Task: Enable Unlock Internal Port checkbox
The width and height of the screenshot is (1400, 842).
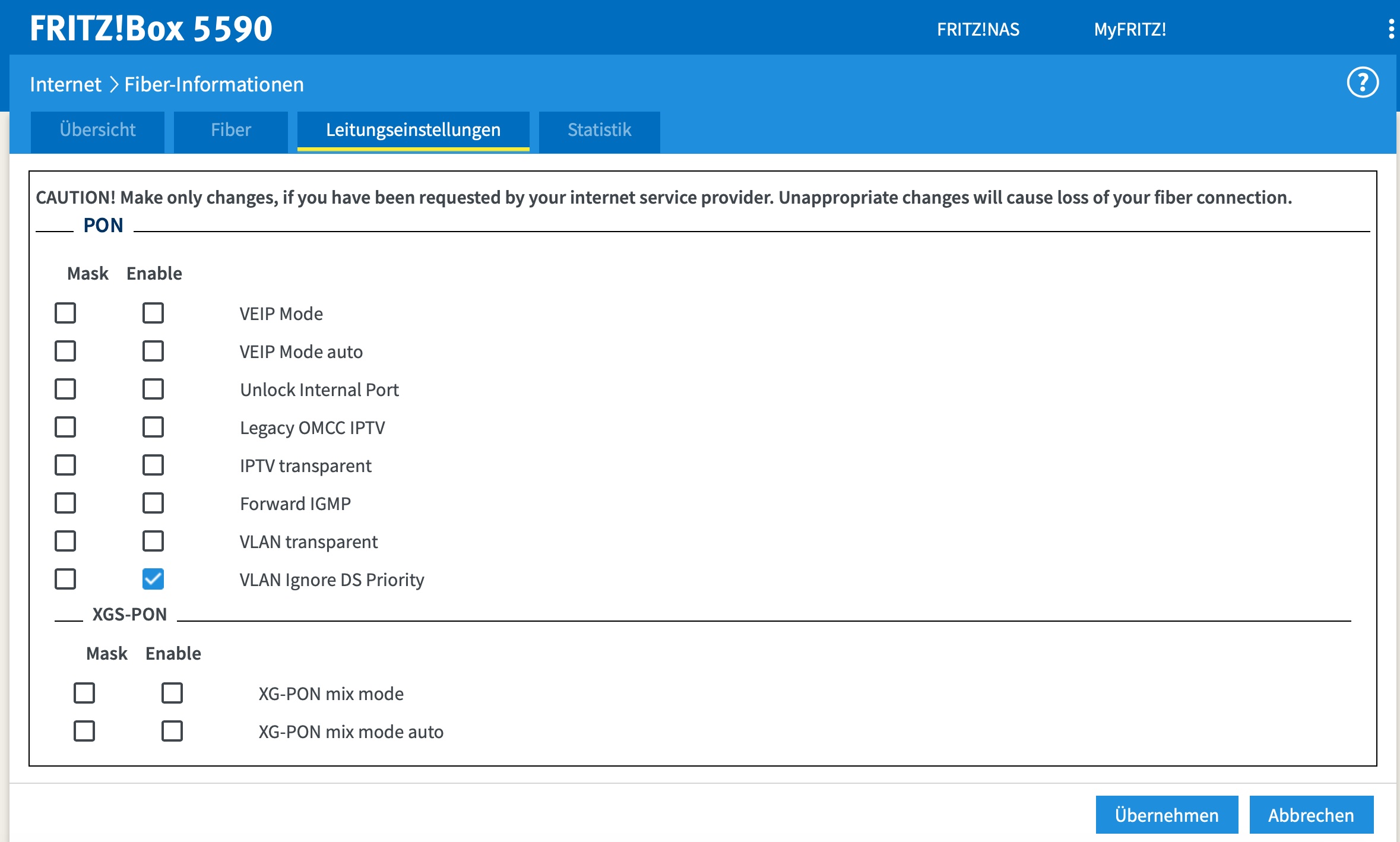Action: [x=153, y=389]
